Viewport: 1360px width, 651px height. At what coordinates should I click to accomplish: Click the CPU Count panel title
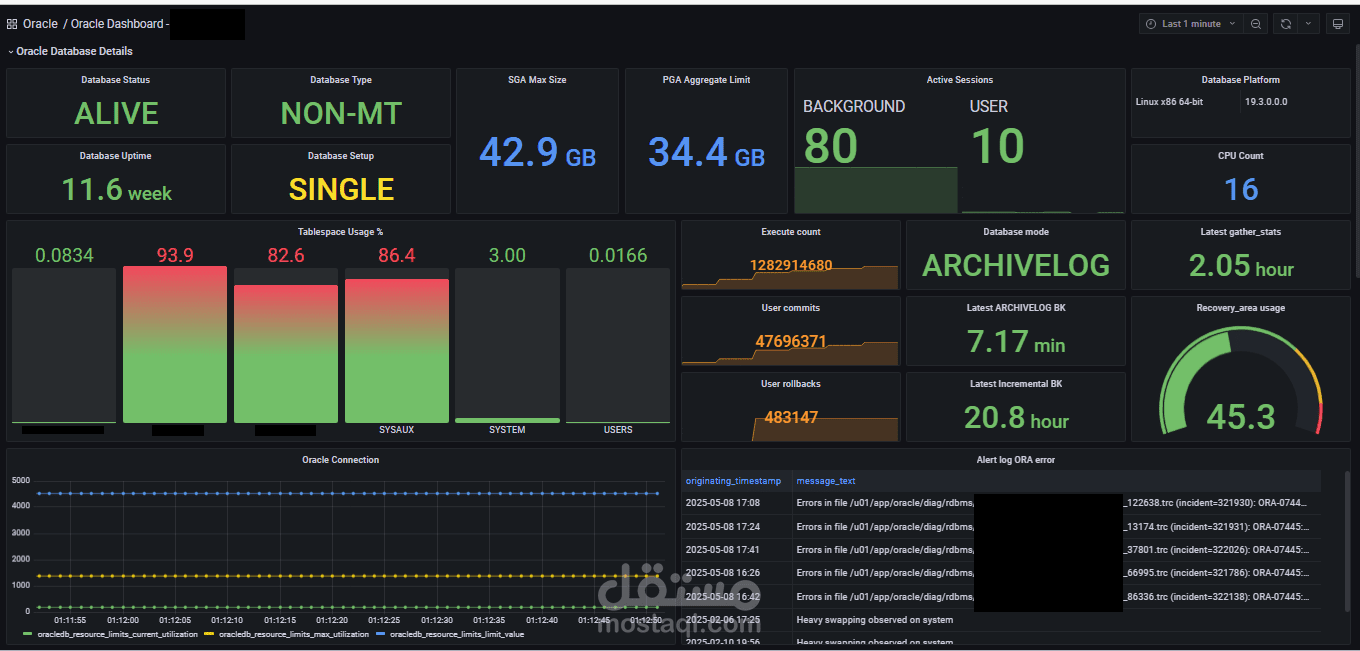1241,156
